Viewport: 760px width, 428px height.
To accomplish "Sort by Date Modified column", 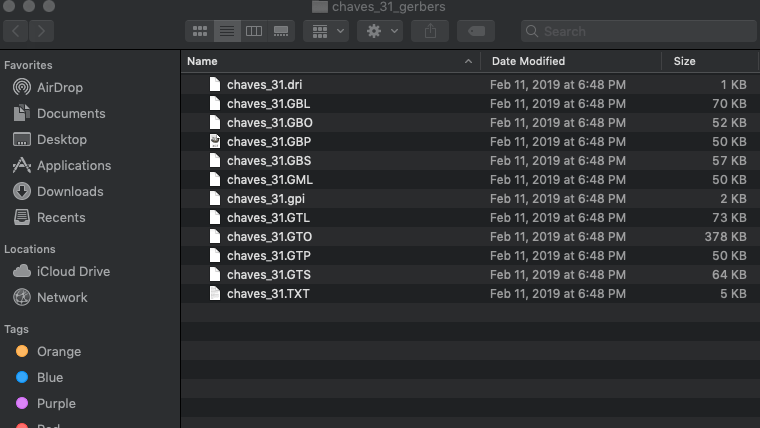I will (570, 61).
